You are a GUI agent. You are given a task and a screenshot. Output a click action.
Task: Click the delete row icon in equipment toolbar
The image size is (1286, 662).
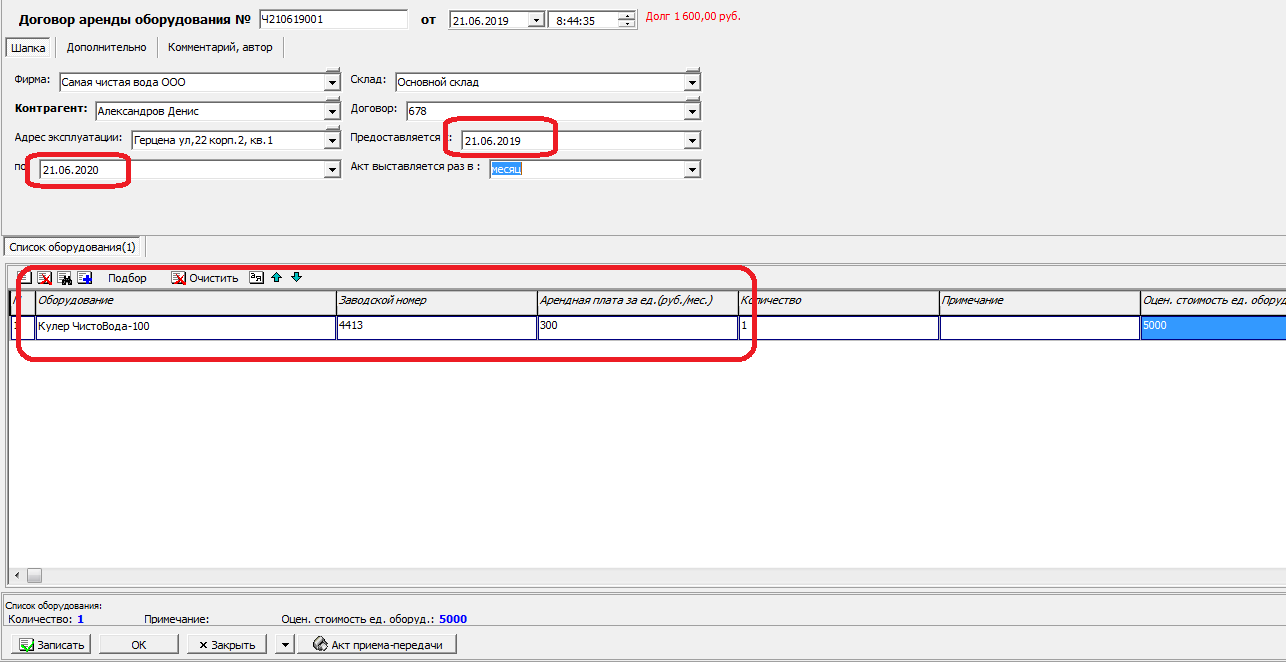pyautogui.click(x=44, y=278)
